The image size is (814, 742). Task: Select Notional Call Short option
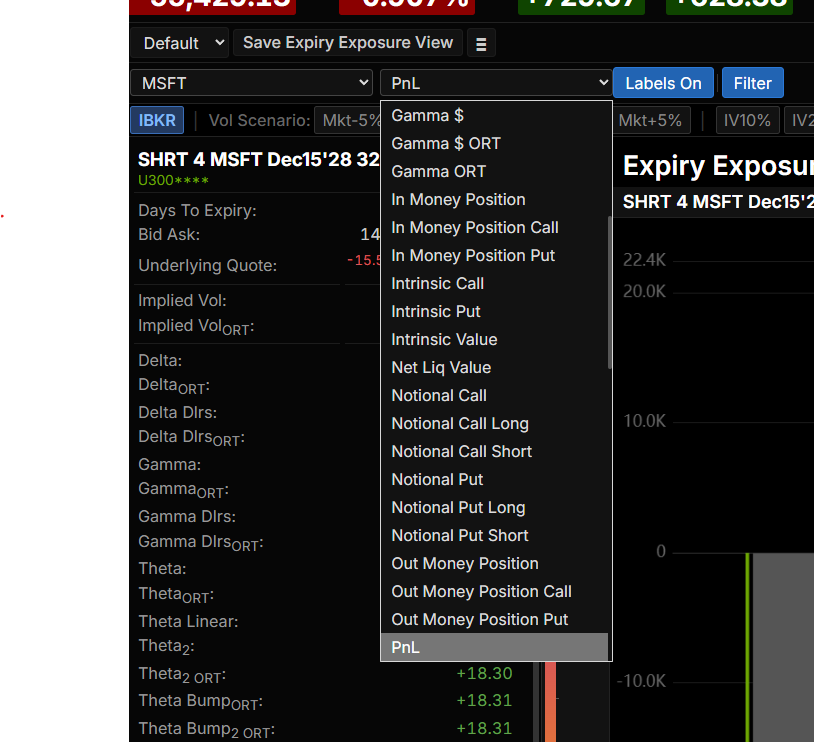pyautogui.click(x=494, y=452)
